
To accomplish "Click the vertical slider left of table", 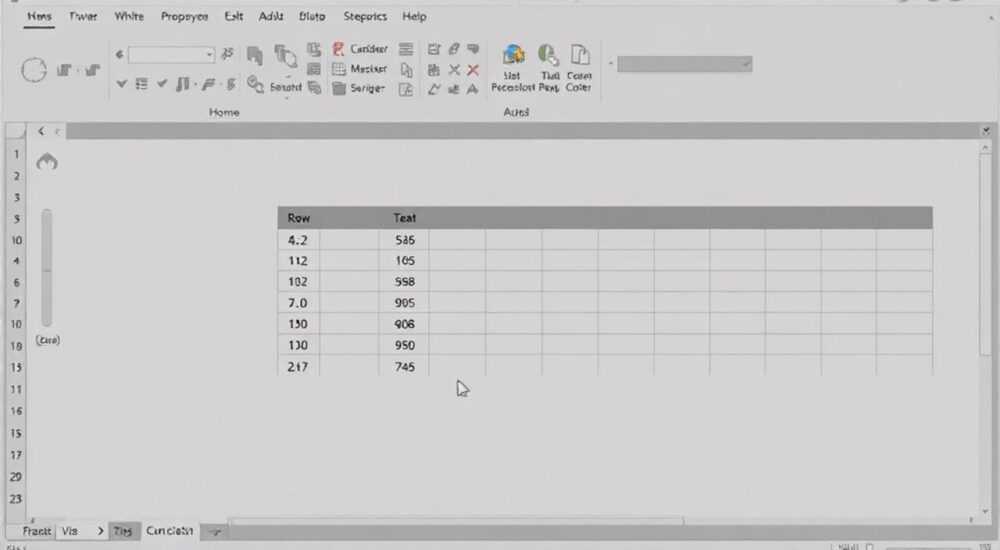I will (x=47, y=267).
